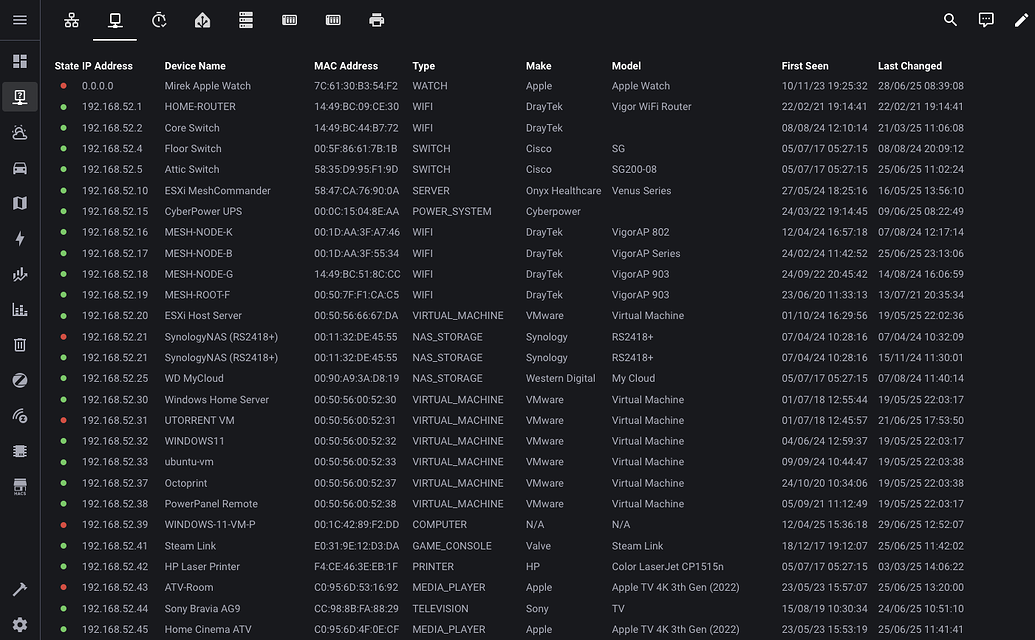Select the ESXi Host Server device name
Image resolution: width=1035 pixels, height=640 pixels.
tap(203, 315)
